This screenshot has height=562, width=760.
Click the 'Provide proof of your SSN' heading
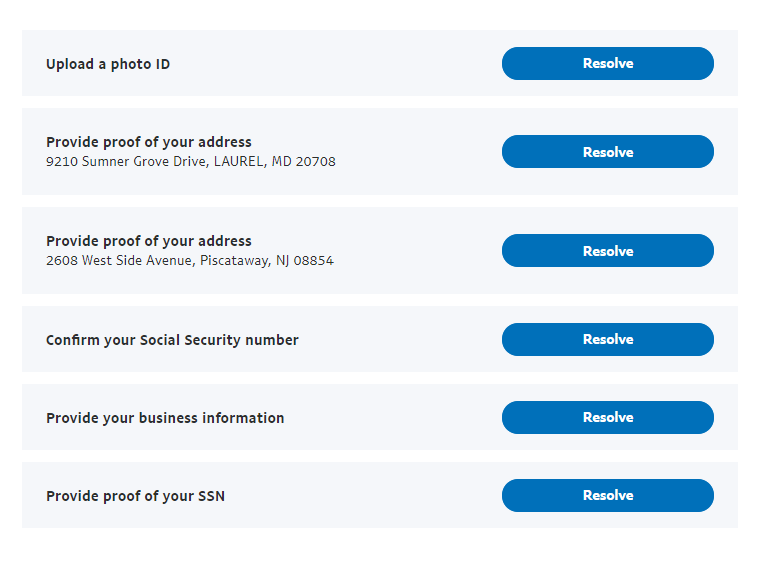click(x=135, y=496)
